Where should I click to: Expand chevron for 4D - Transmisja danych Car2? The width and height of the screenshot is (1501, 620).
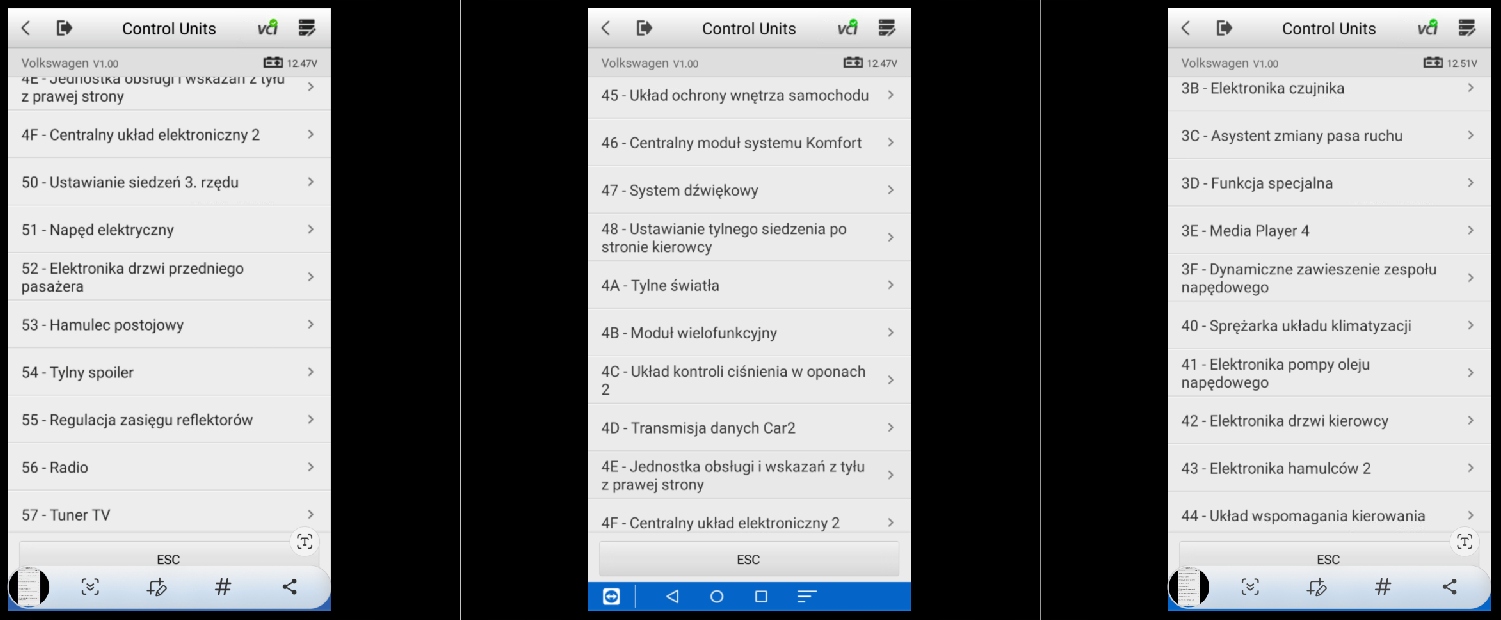click(890, 428)
